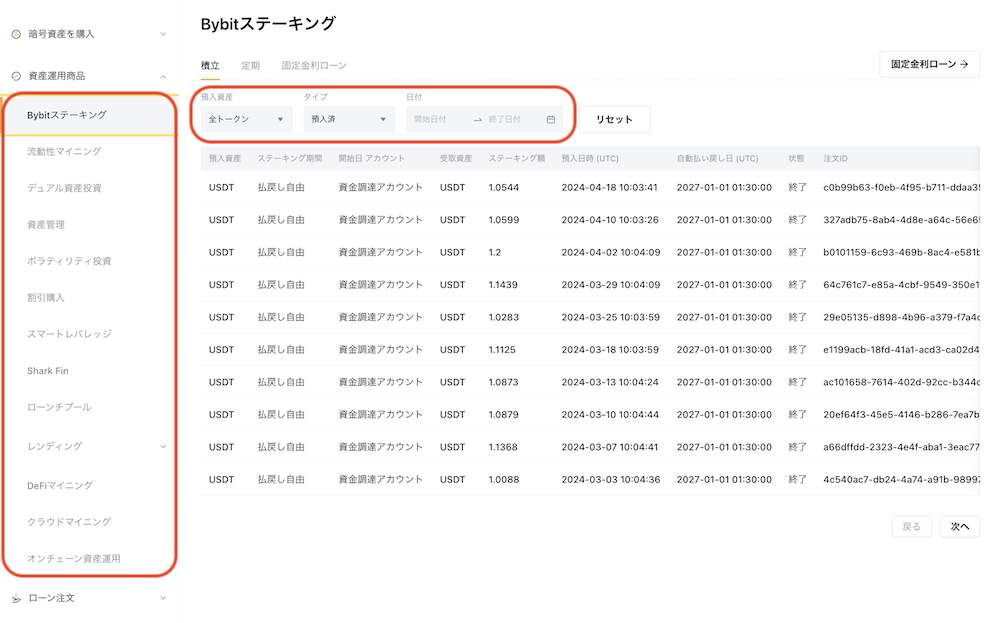Viewport: 1000px width, 623px height.
Task: Open オンチェーン資産運用 in sidebar
Action: point(74,559)
